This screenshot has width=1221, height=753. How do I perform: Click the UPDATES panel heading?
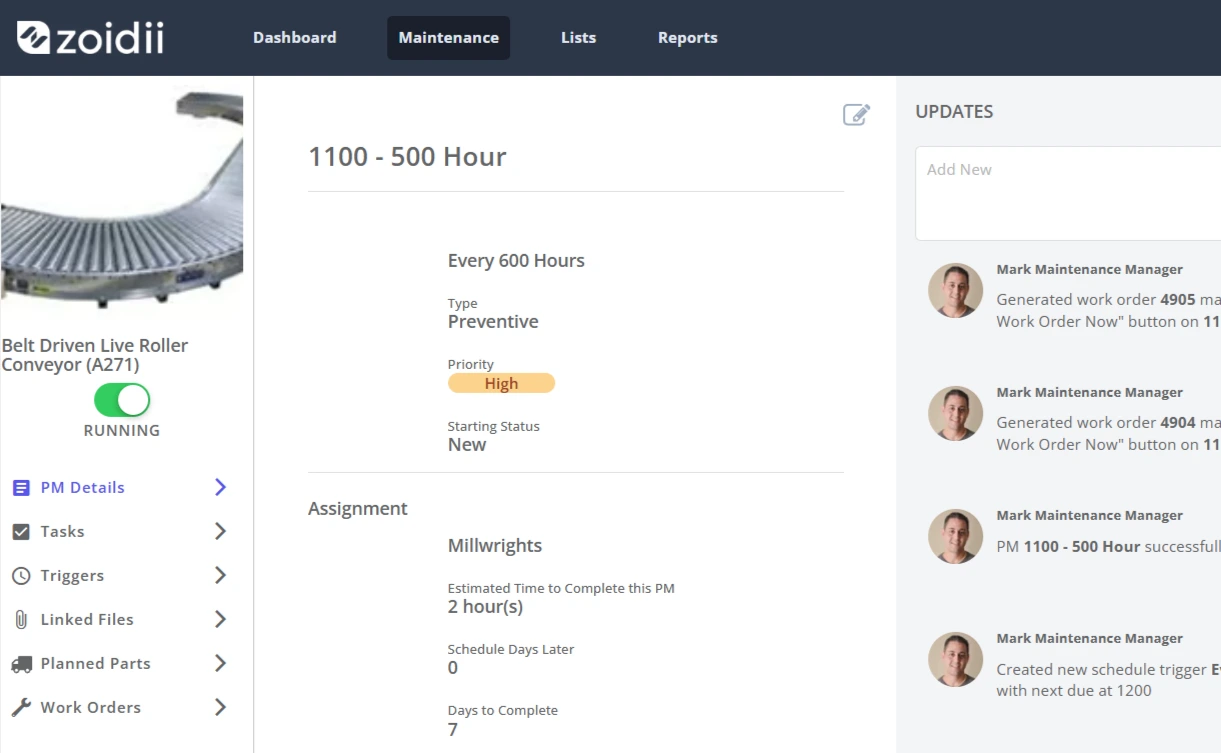point(954,112)
